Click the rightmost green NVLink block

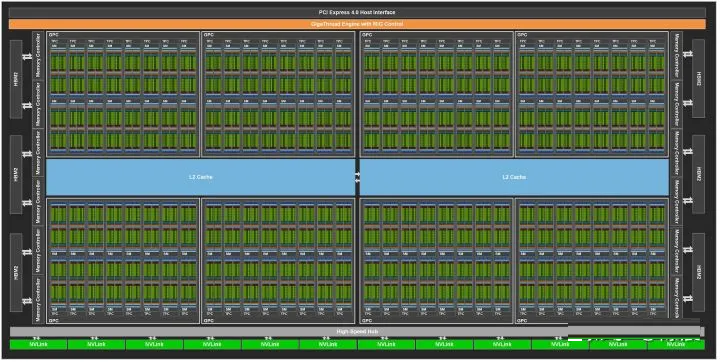point(675,345)
